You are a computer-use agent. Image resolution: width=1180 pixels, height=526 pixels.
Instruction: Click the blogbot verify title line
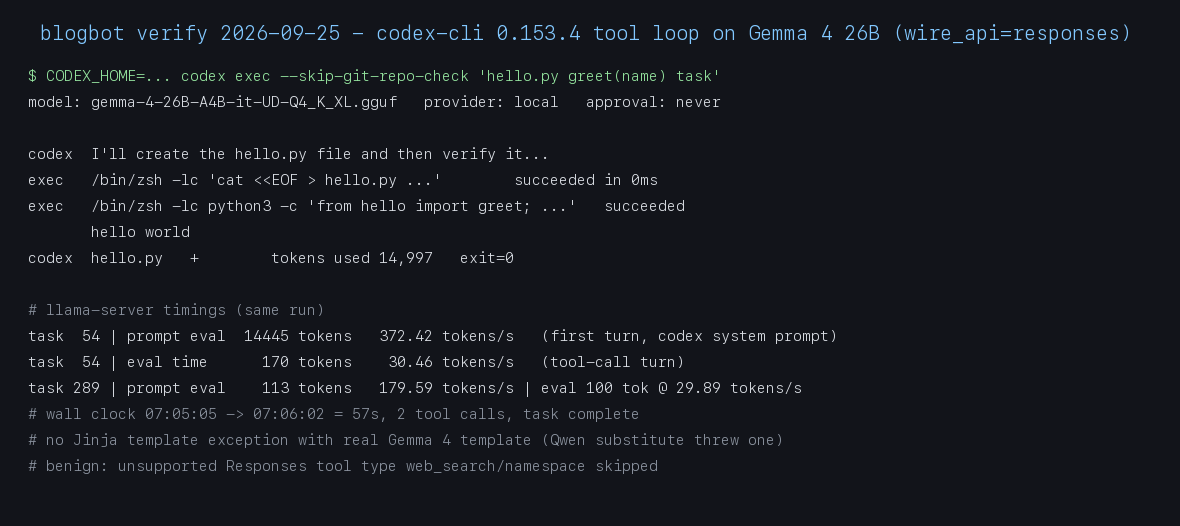585,34
